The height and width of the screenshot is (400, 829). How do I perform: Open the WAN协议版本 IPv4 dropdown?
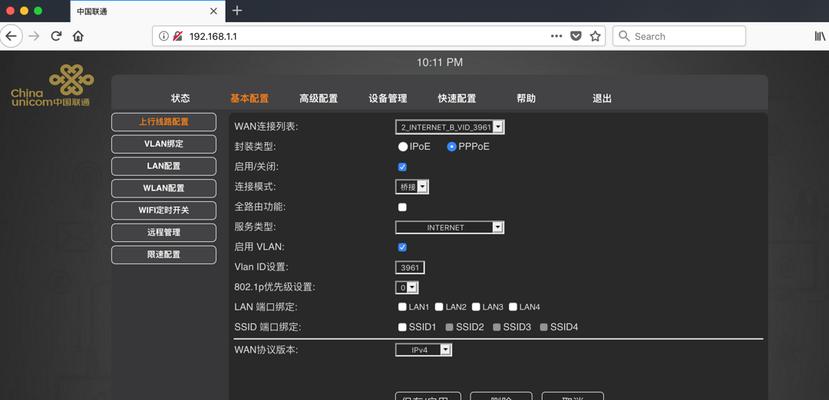pos(423,350)
